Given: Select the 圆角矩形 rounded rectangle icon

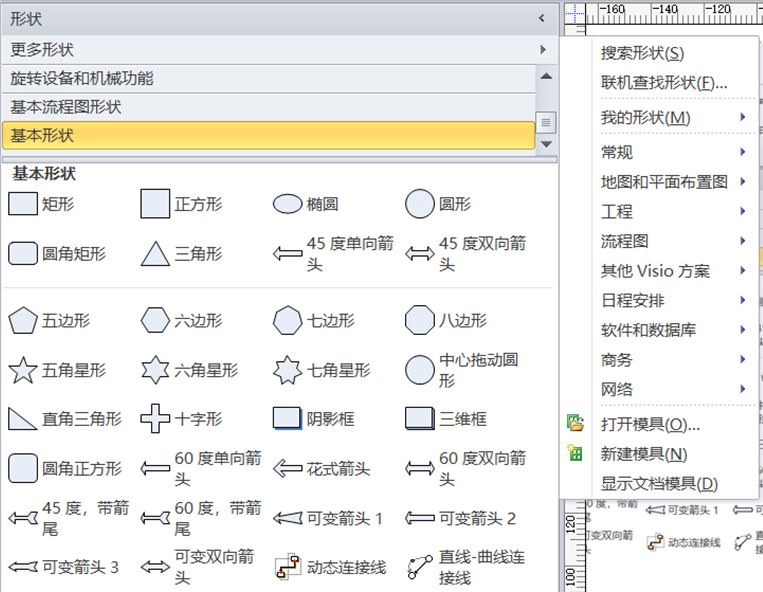Looking at the screenshot, I should [x=23, y=253].
